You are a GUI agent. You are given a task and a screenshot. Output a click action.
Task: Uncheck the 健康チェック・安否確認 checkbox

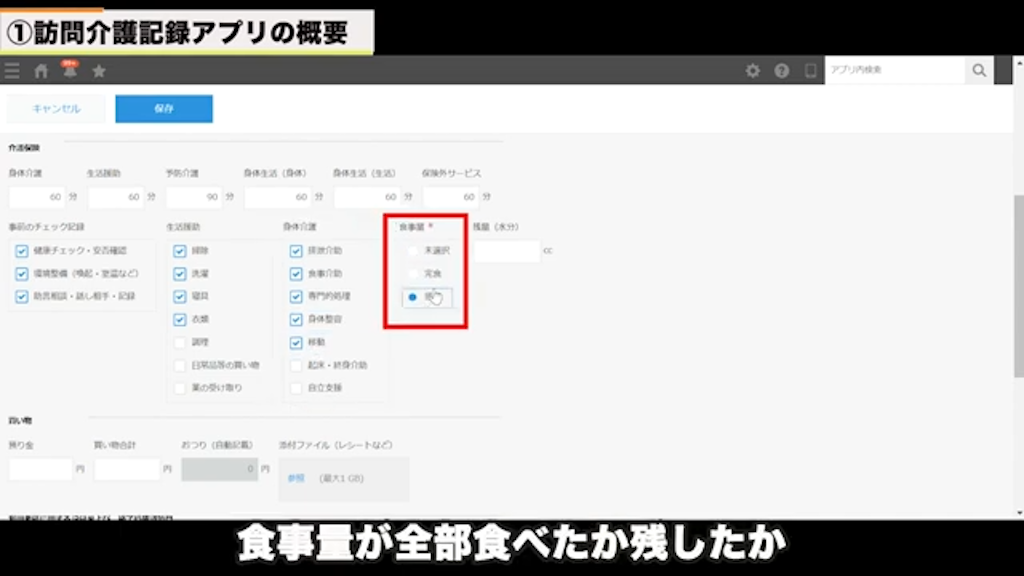pos(21,251)
